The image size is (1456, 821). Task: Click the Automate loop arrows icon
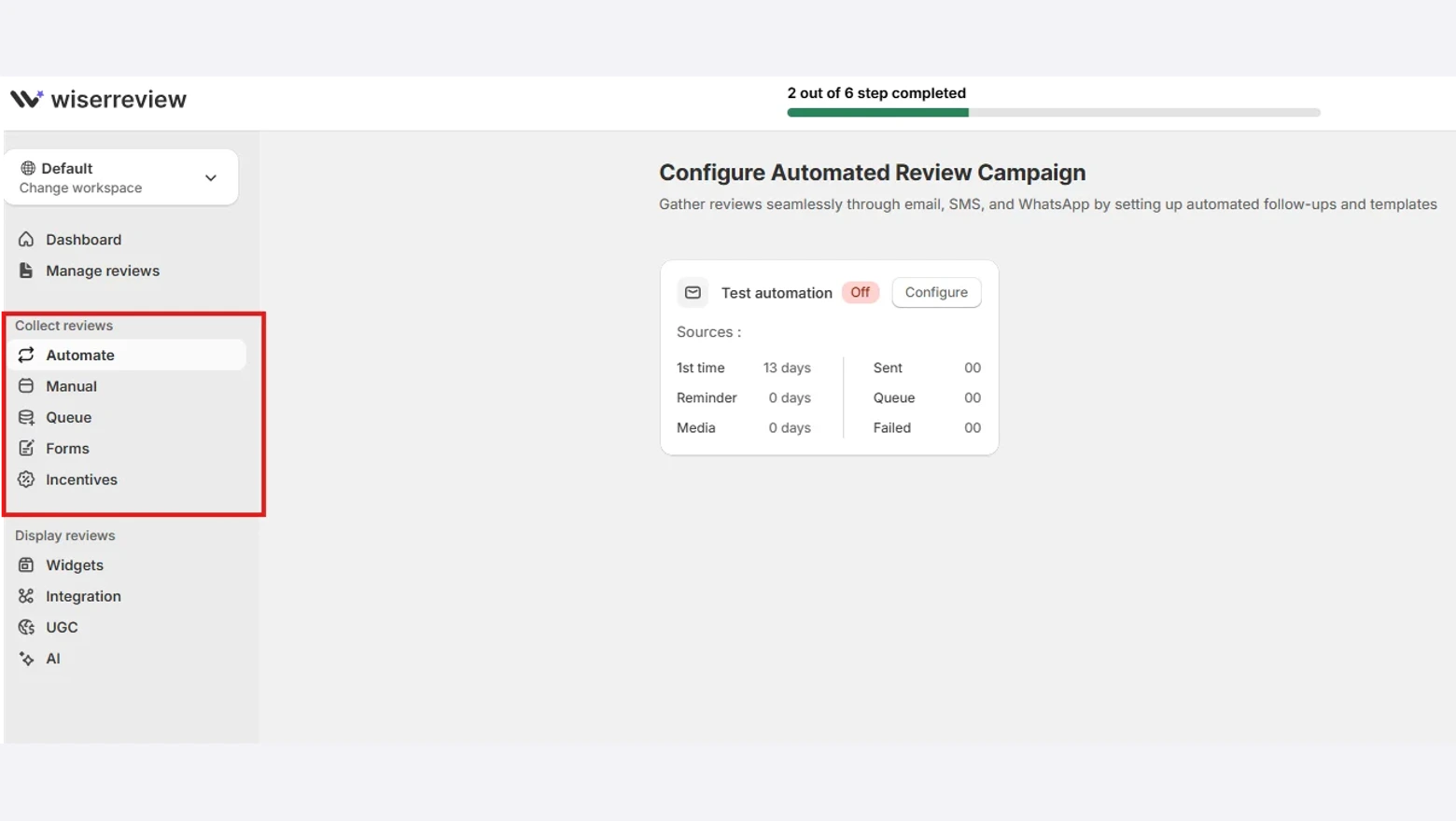26,355
